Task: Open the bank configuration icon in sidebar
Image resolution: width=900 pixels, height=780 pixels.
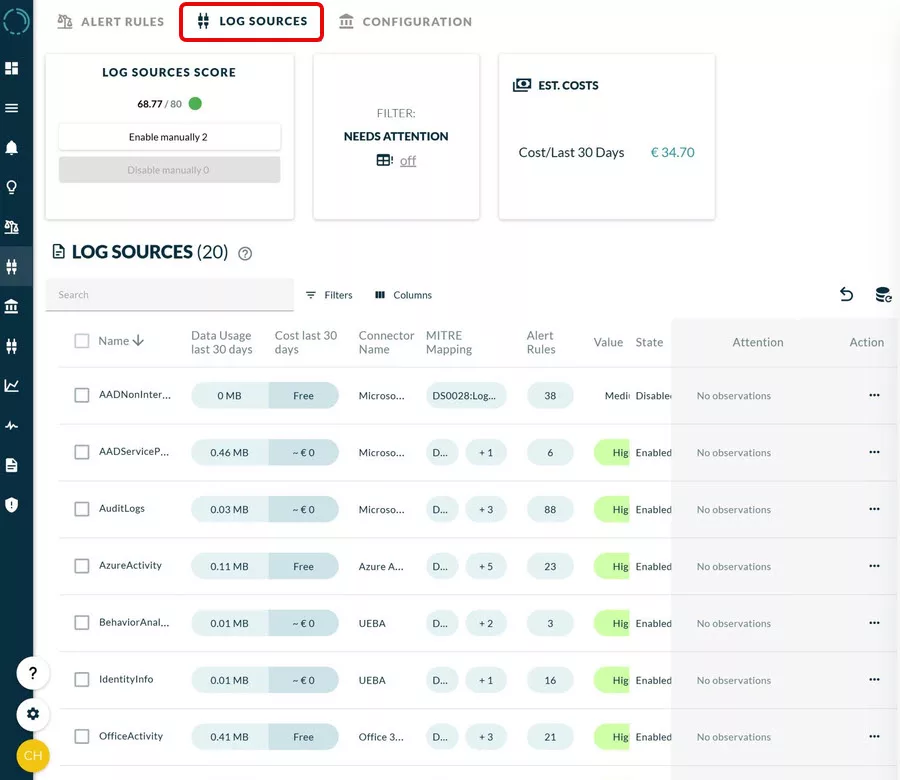Action: (11, 306)
